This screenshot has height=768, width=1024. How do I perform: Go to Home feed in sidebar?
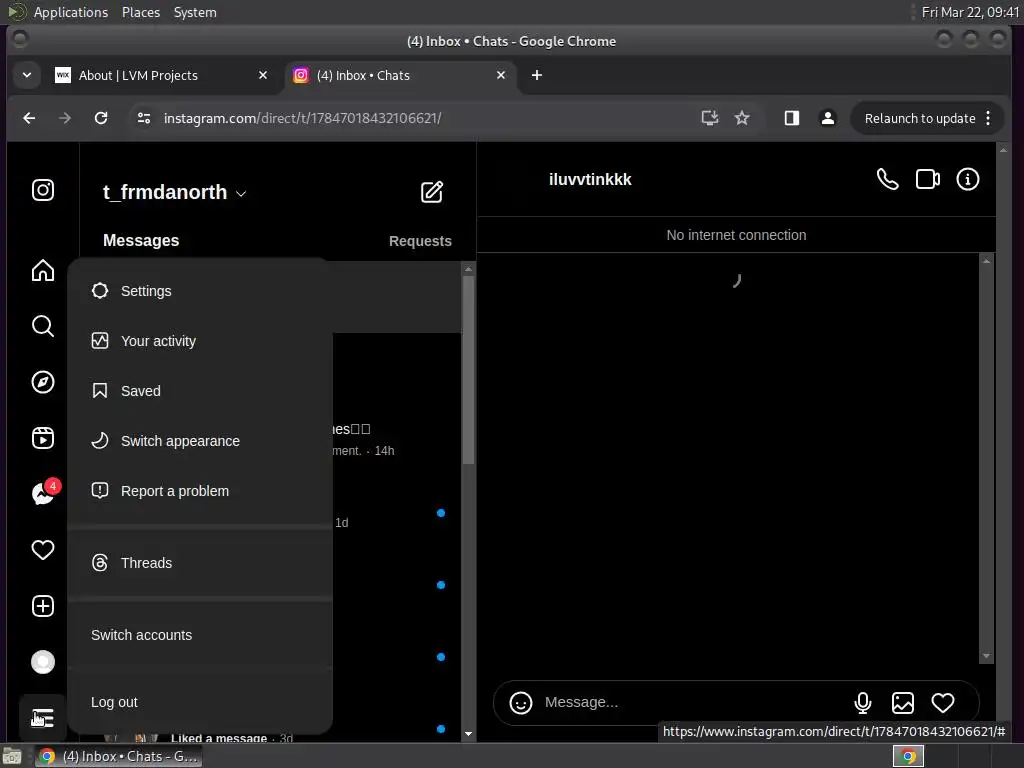coord(43,270)
